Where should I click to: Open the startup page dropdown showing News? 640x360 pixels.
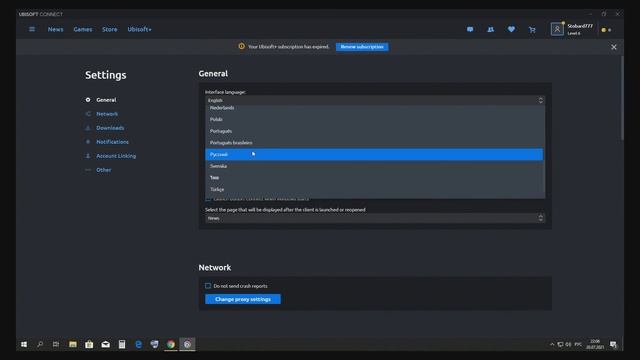(375, 218)
